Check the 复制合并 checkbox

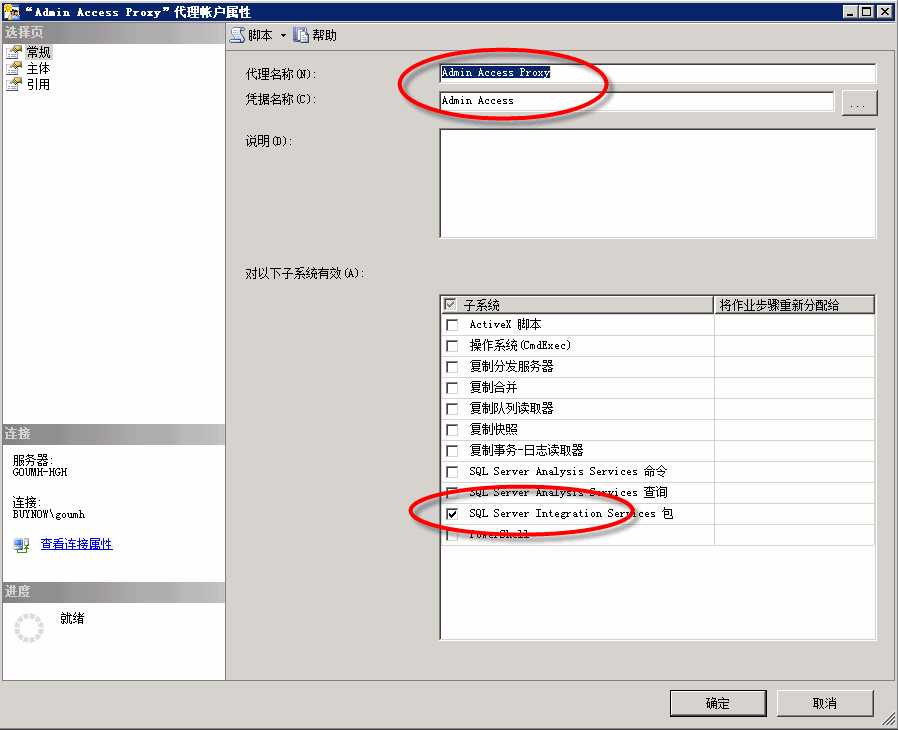[452, 388]
